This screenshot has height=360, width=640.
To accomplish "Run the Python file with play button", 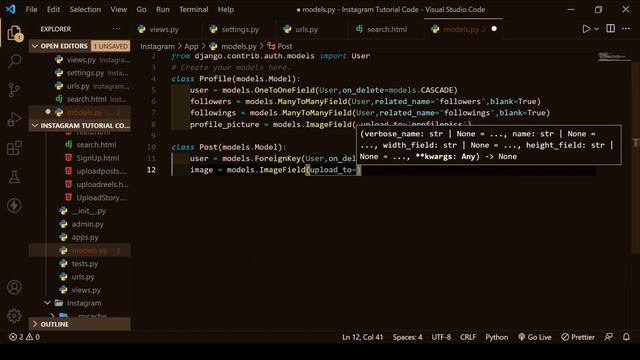I will 586,29.
